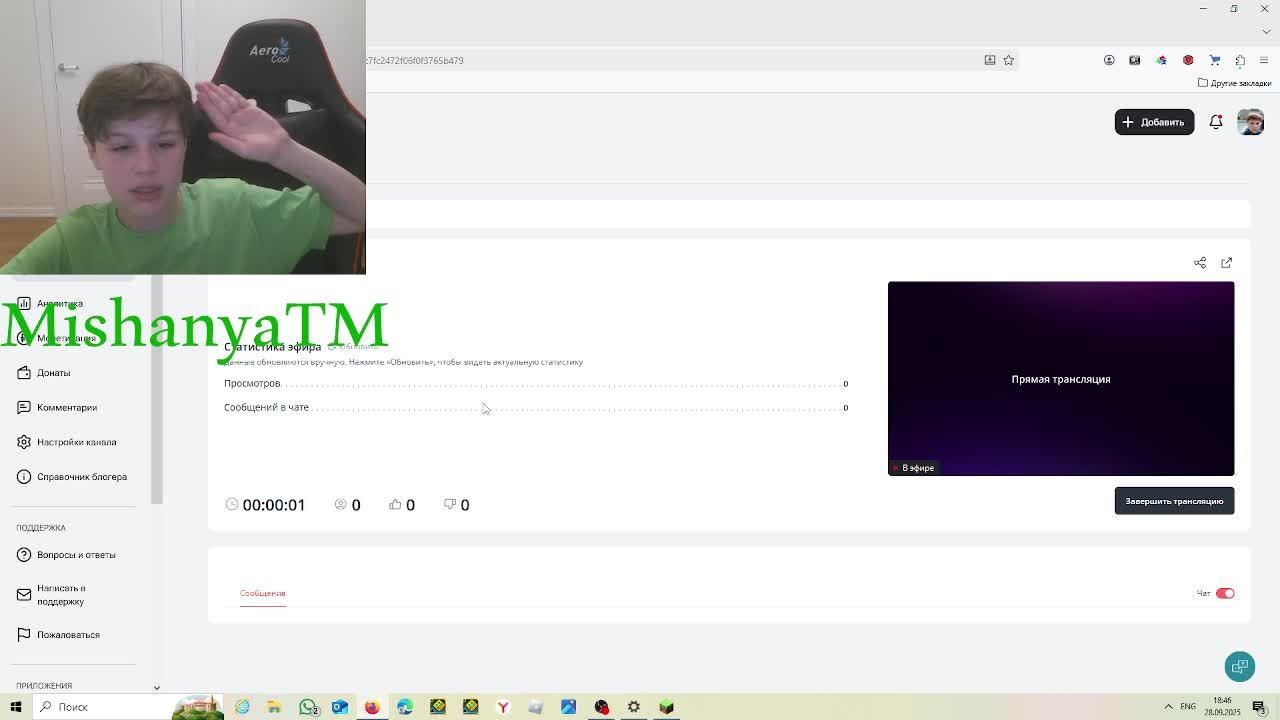Open the notification center in the tray

pos(1259,707)
